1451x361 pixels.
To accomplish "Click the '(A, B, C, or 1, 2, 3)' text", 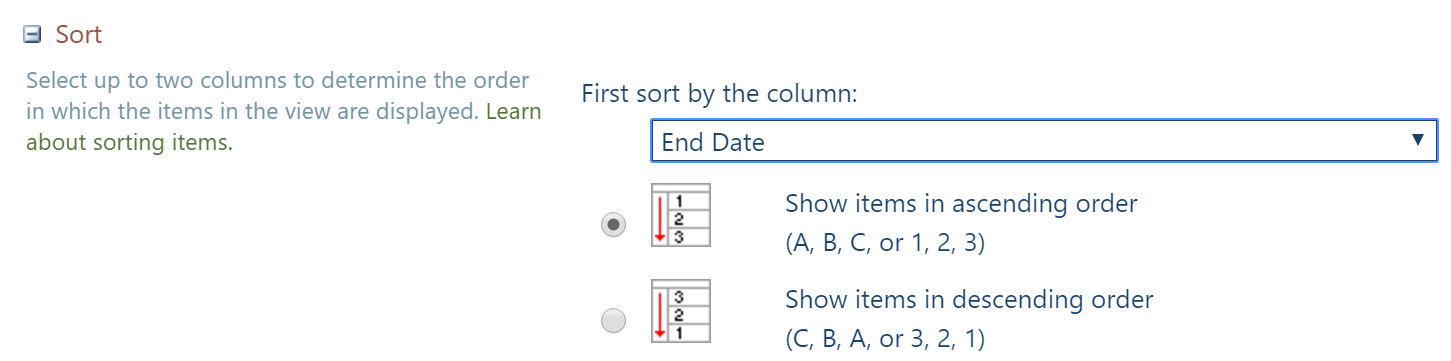I will click(885, 243).
